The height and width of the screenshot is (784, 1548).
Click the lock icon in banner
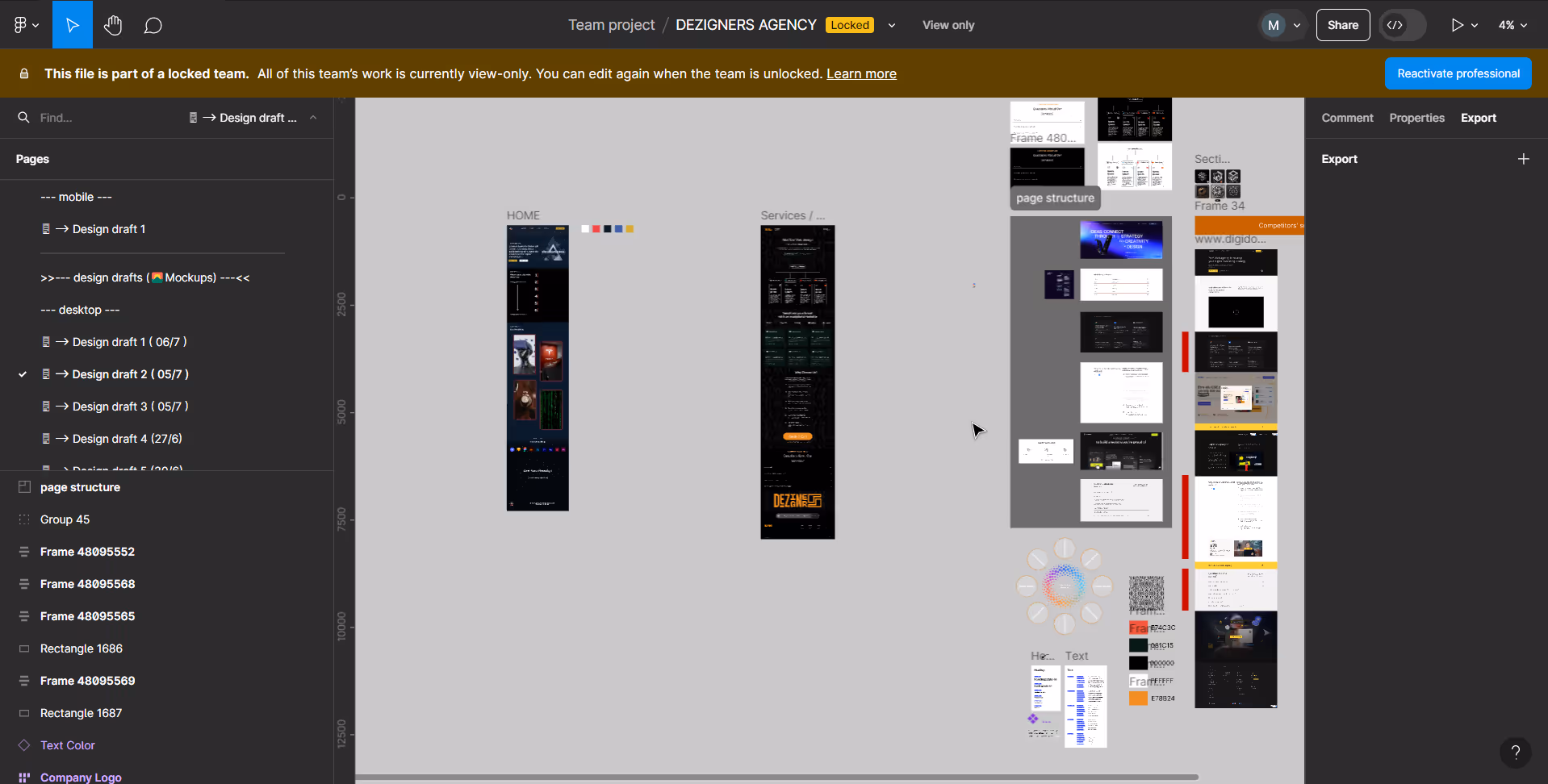(24, 73)
